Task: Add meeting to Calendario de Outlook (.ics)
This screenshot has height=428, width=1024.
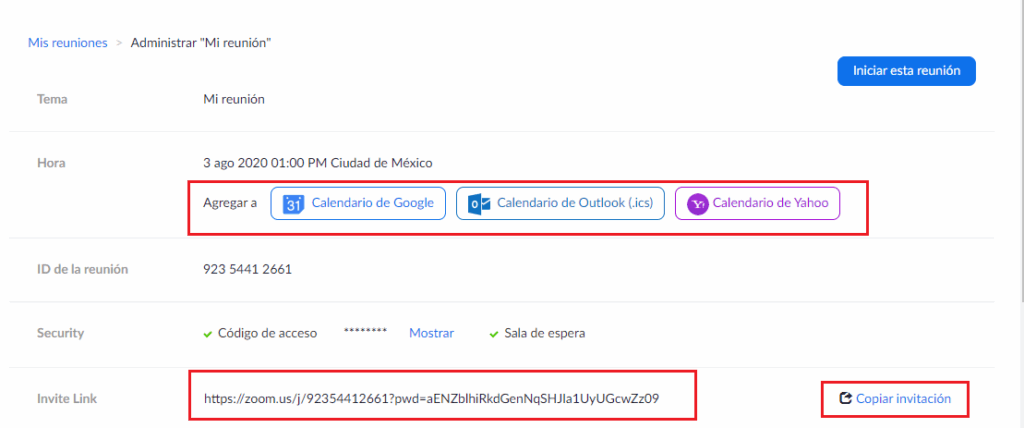Action: [574, 203]
